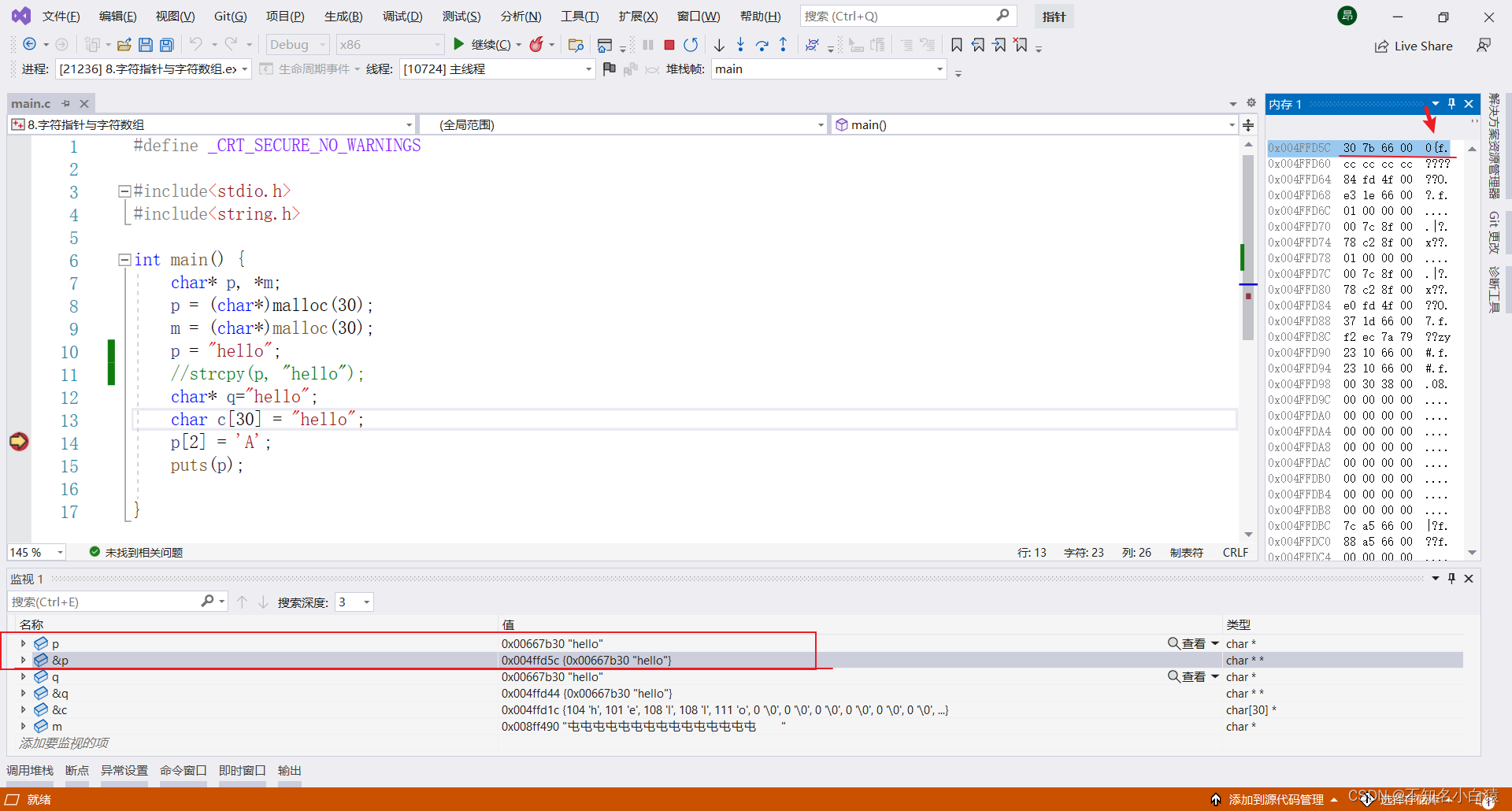The width and height of the screenshot is (1512, 811).
Task: Expand the m variable in watch
Action: pyautogui.click(x=24, y=727)
